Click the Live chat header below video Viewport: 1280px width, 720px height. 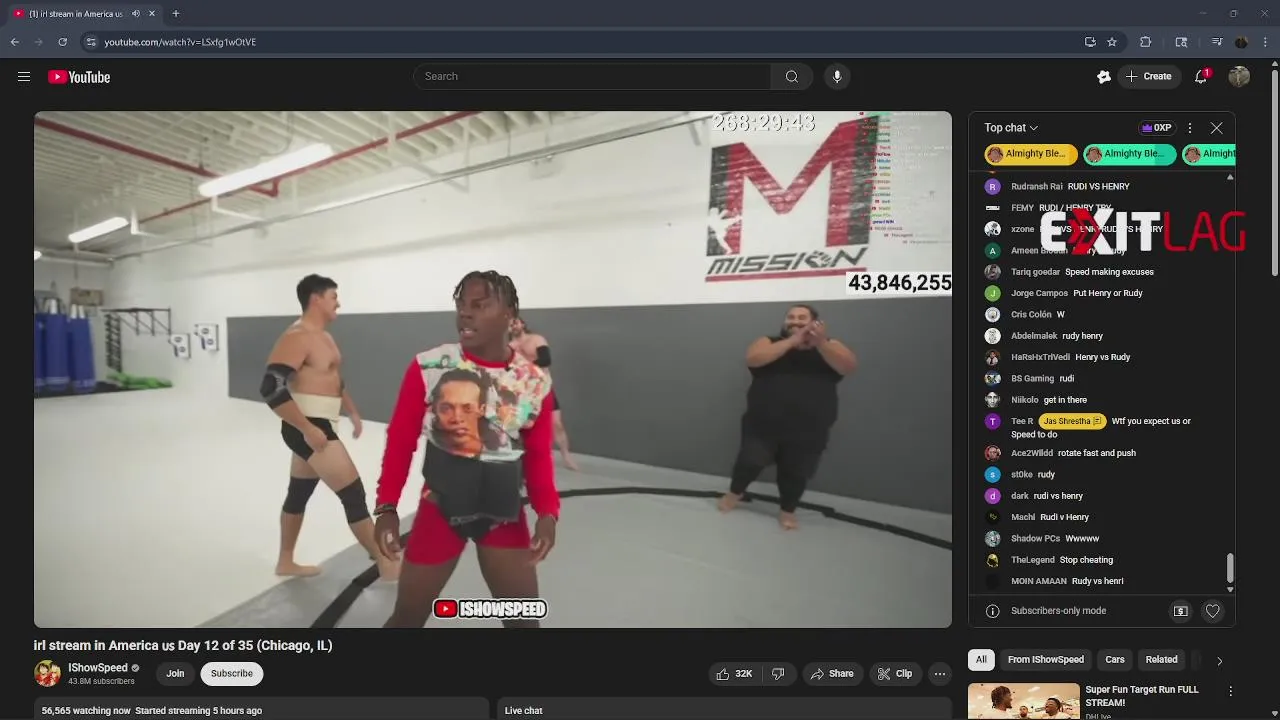pos(524,711)
